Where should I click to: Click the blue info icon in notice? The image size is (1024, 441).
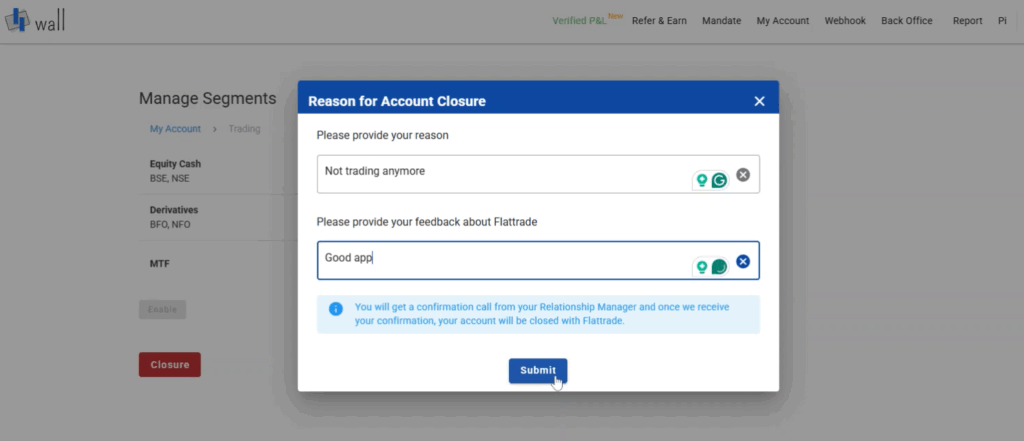336,308
